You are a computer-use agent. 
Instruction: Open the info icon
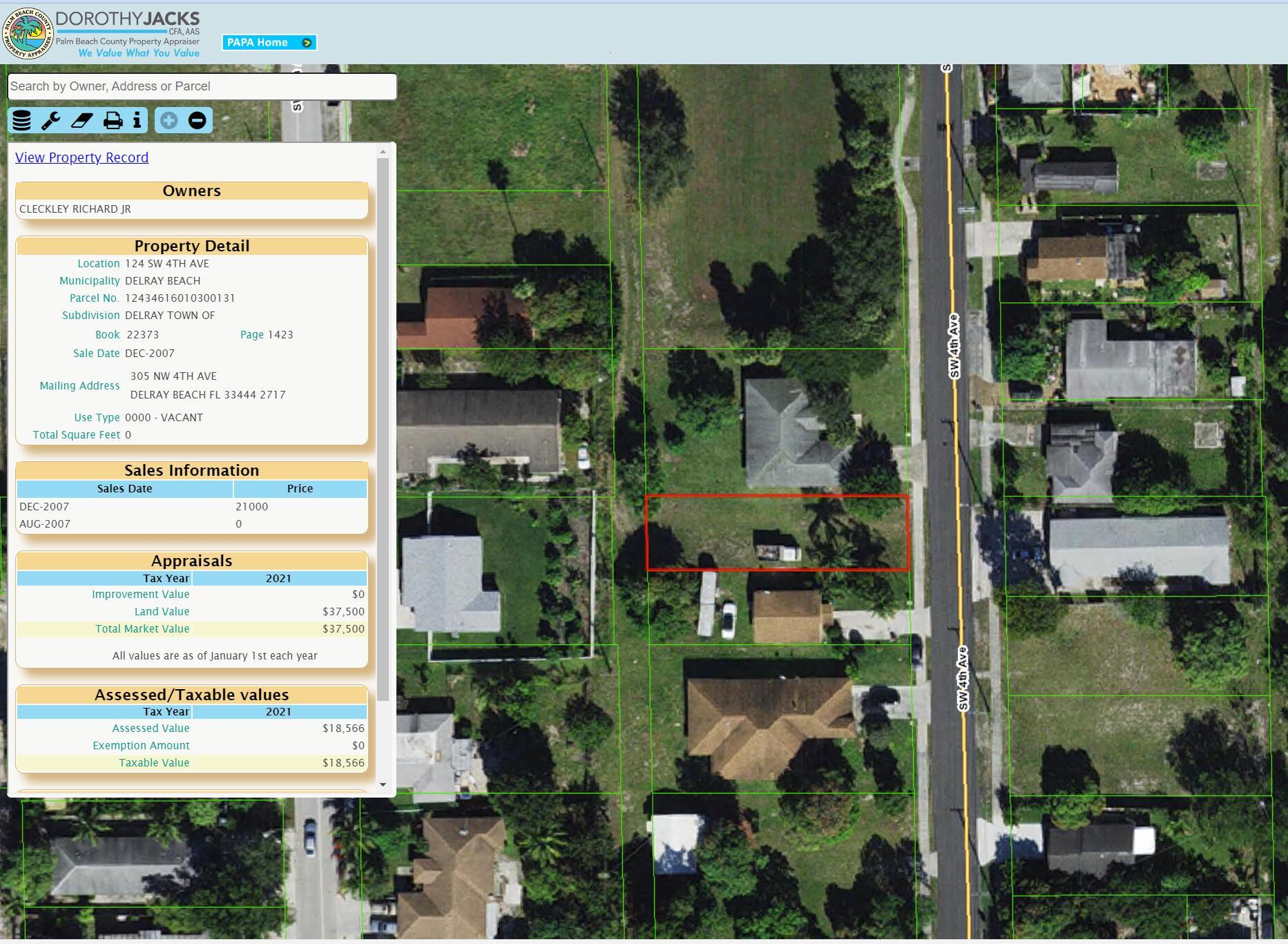click(x=137, y=120)
